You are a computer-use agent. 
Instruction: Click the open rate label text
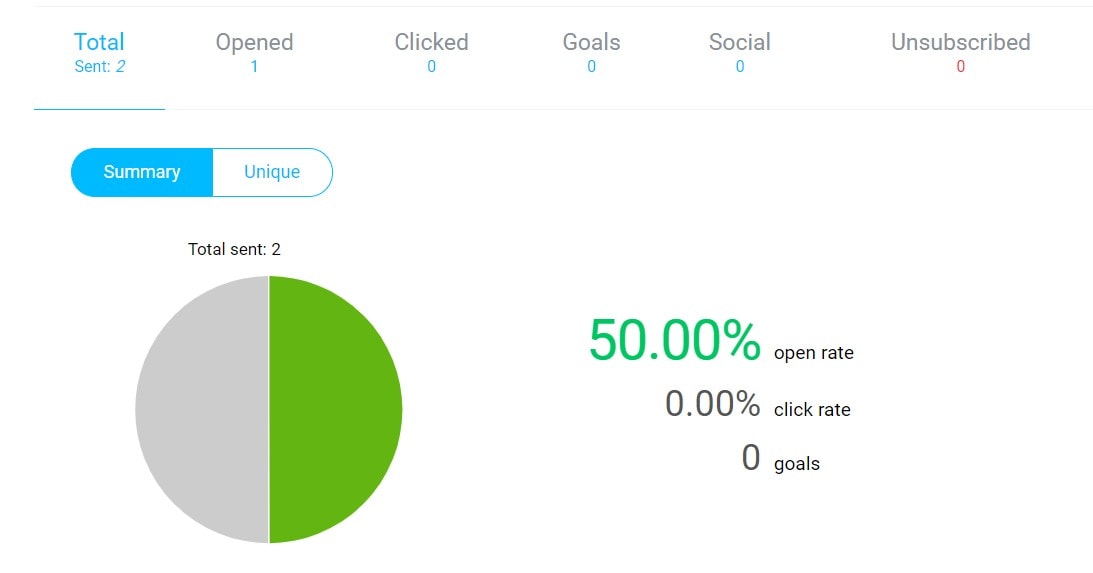pyautogui.click(x=813, y=353)
